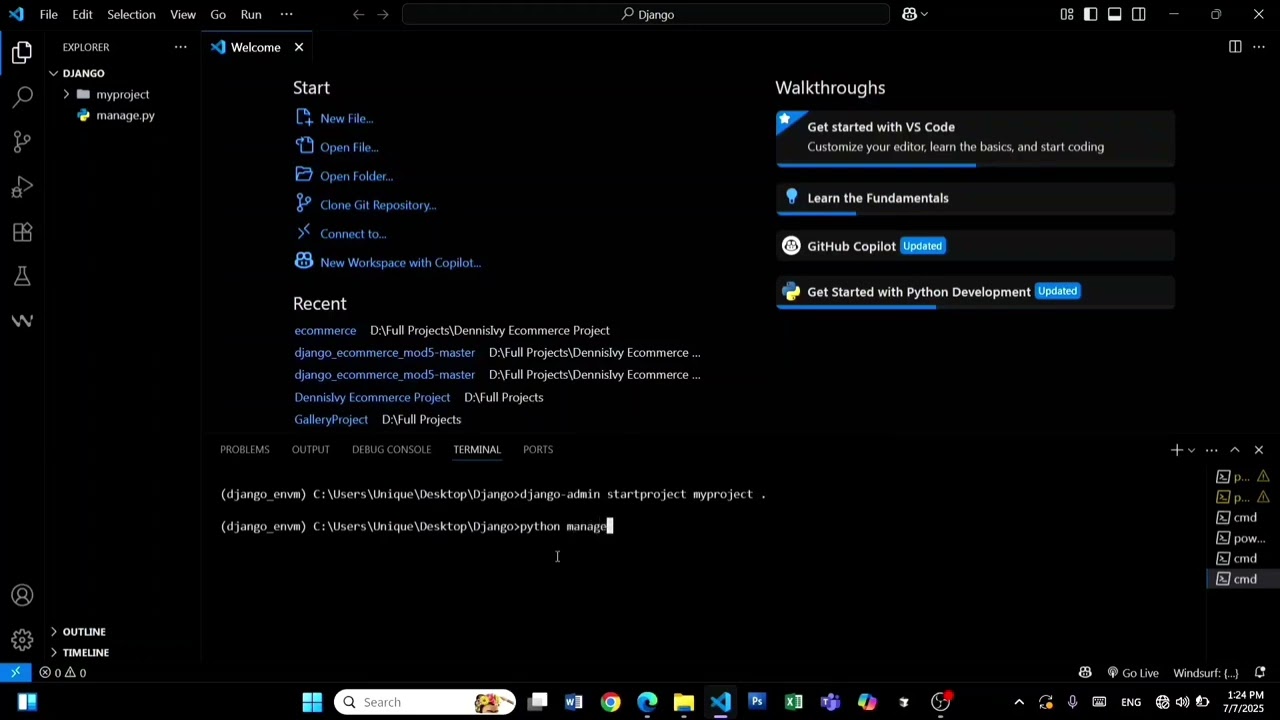Start Get started with VS Code walkthrough
This screenshot has height=720, width=1280.
coord(975,137)
